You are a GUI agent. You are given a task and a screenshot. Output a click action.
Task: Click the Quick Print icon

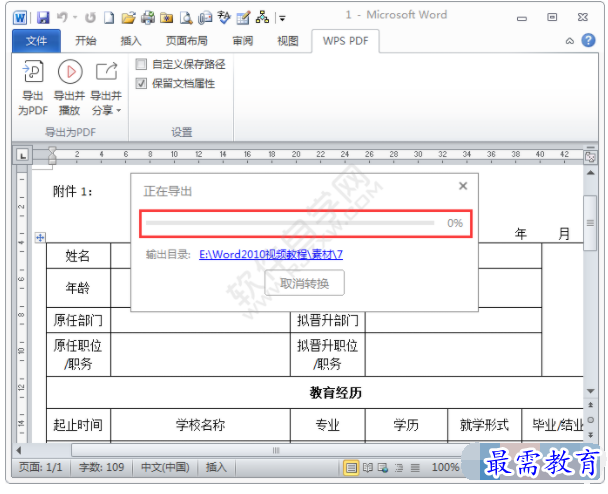point(148,17)
